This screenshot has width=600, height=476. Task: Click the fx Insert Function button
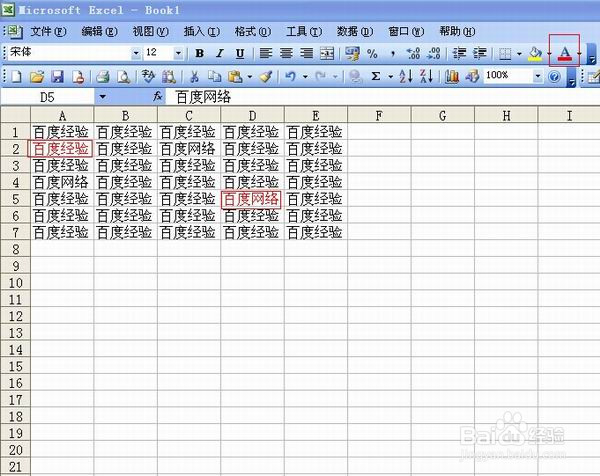pos(157,97)
